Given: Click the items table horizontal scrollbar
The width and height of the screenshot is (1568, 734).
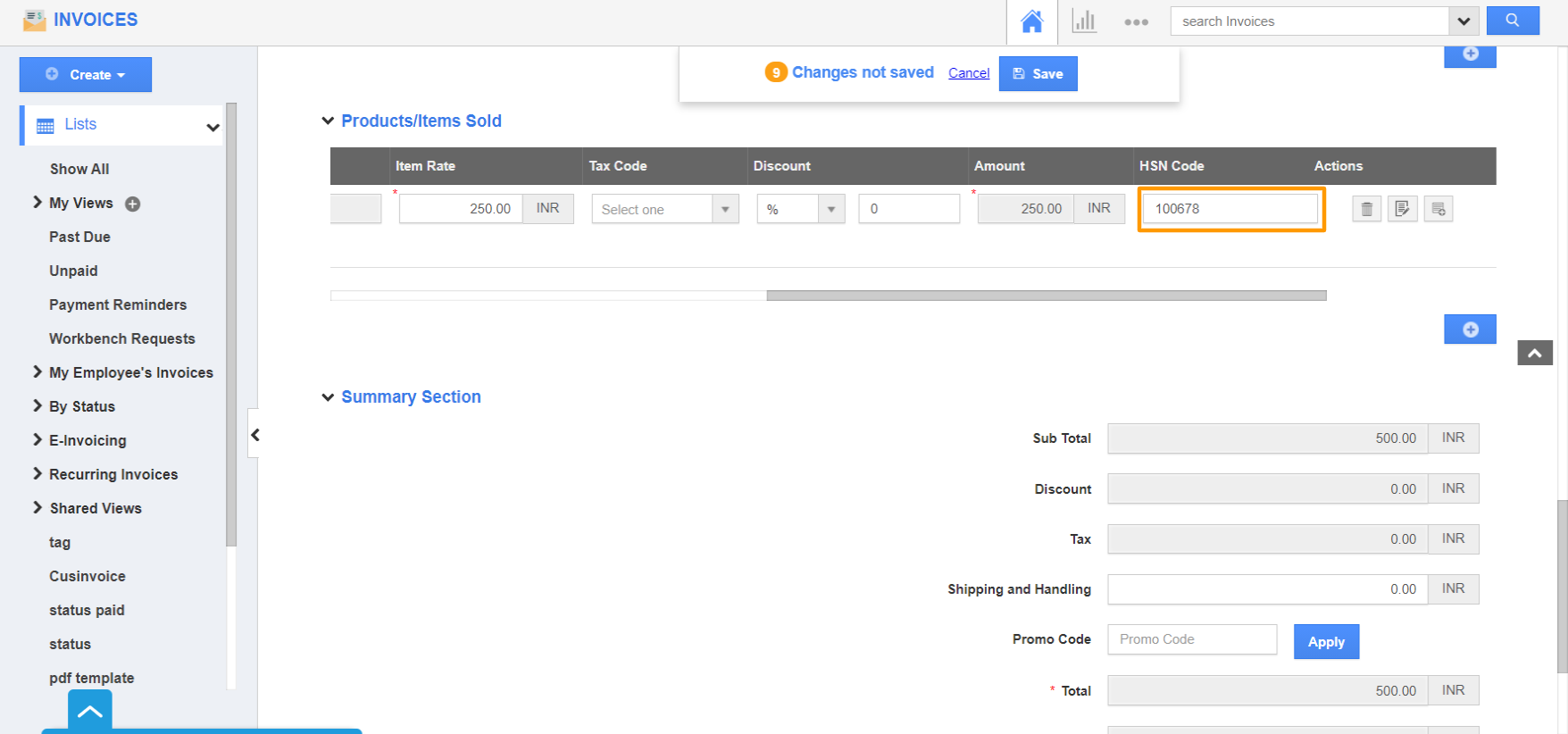Looking at the screenshot, I should pos(1046,296).
